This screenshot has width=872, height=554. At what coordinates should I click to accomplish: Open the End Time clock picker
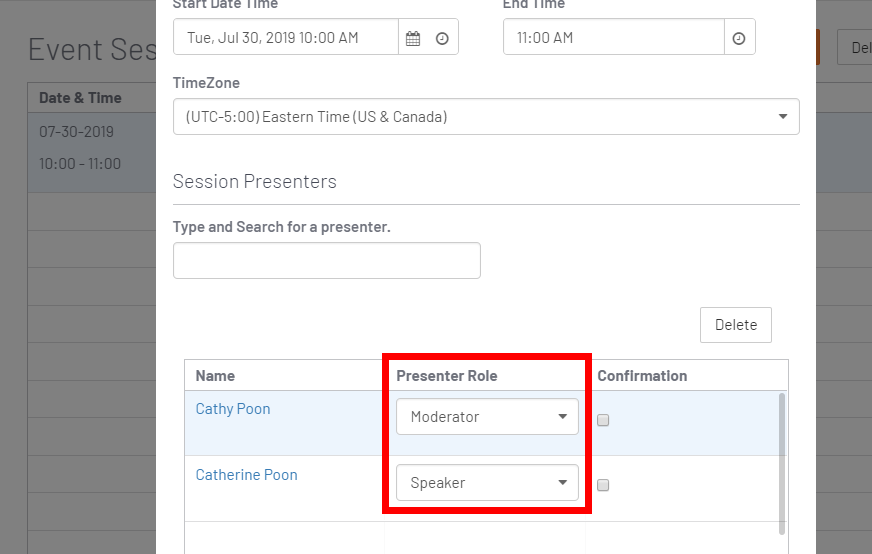739,38
